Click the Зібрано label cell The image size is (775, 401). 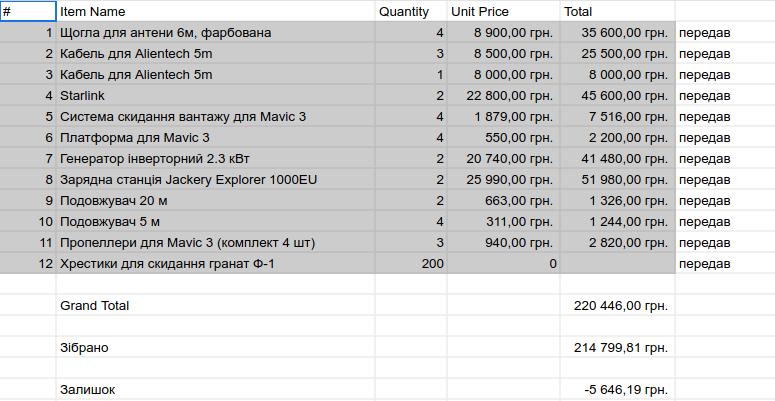click(x=215, y=348)
